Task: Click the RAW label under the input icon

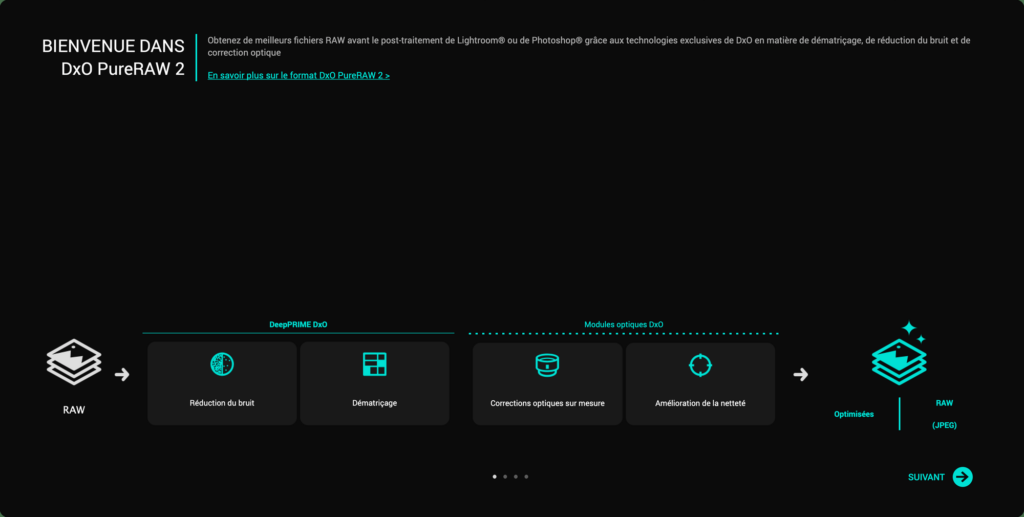Action: [74, 411]
